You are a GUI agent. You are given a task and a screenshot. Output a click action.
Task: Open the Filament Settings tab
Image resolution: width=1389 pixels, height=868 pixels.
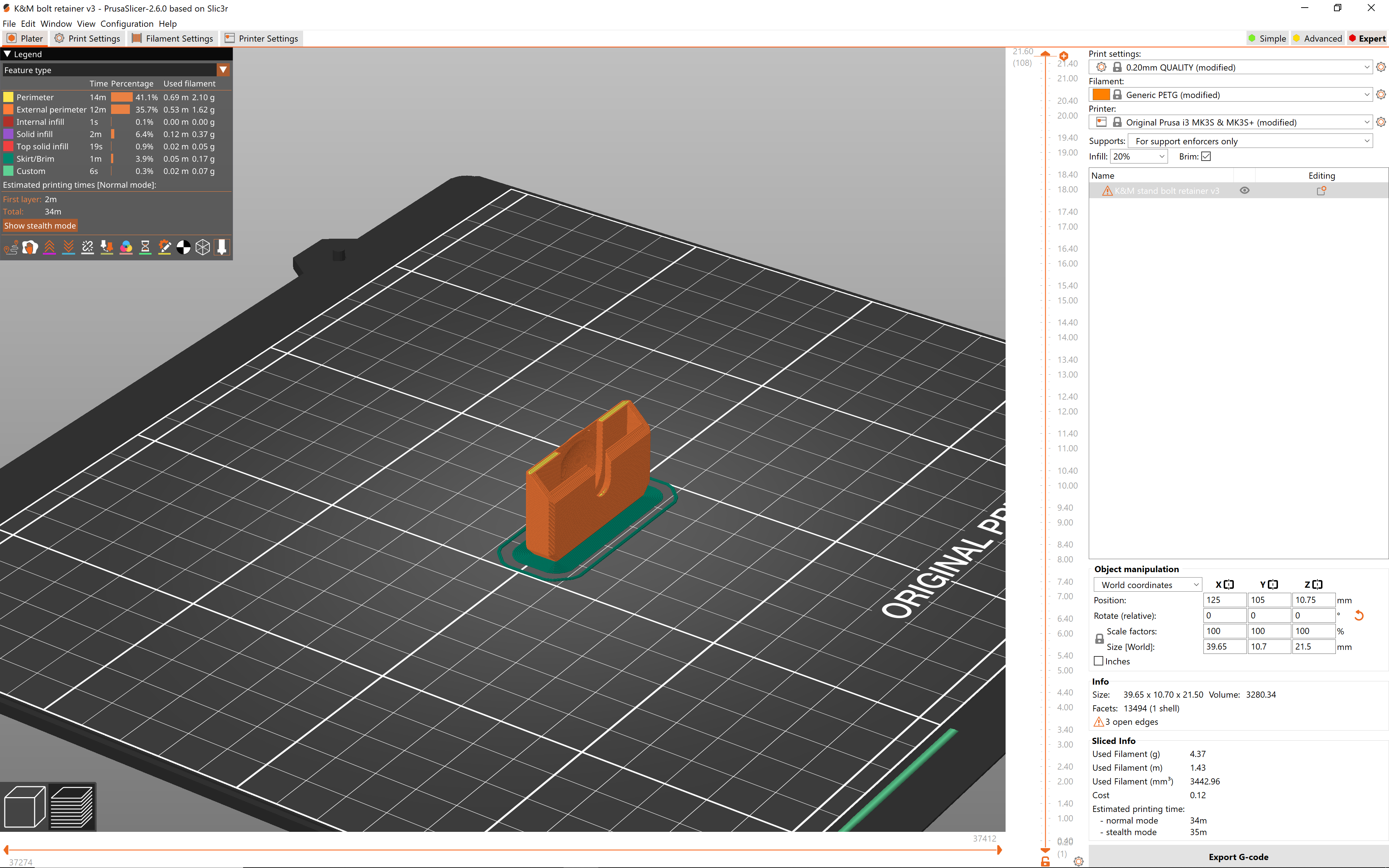tap(173, 38)
